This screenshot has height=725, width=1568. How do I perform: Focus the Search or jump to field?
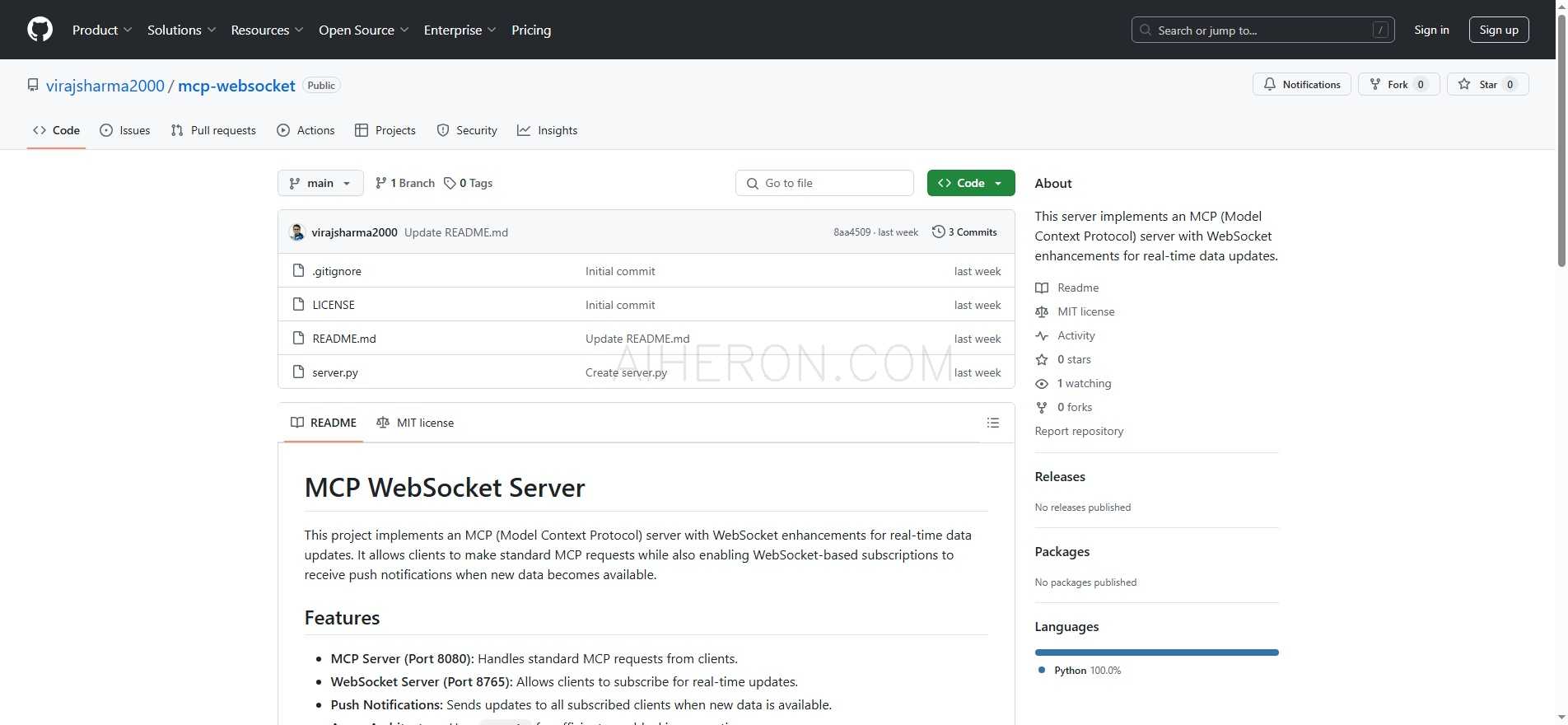tap(1262, 30)
